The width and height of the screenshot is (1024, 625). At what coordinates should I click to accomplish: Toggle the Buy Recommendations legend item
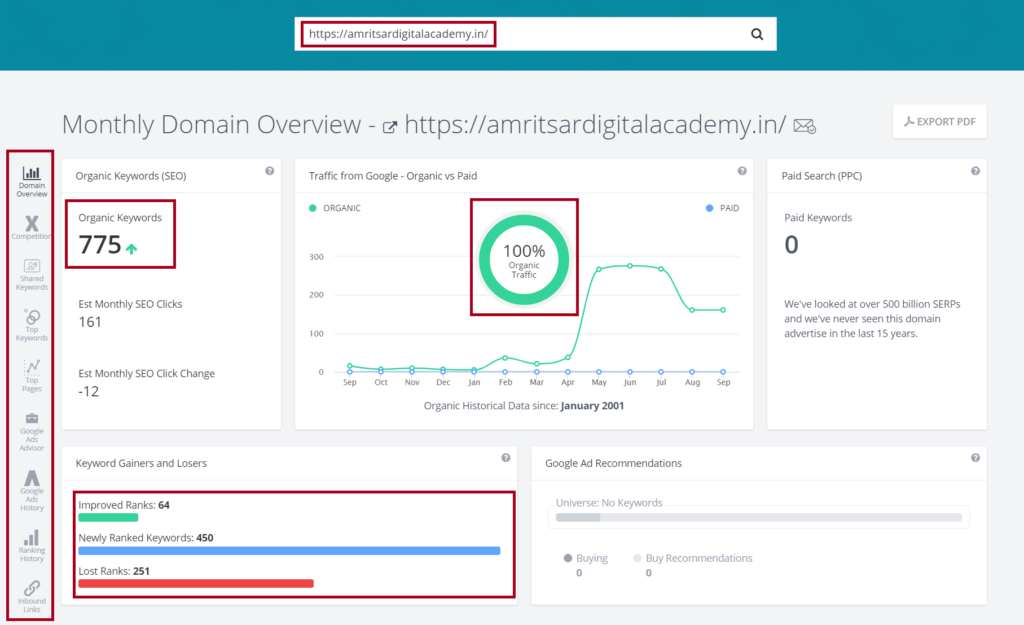(x=692, y=558)
